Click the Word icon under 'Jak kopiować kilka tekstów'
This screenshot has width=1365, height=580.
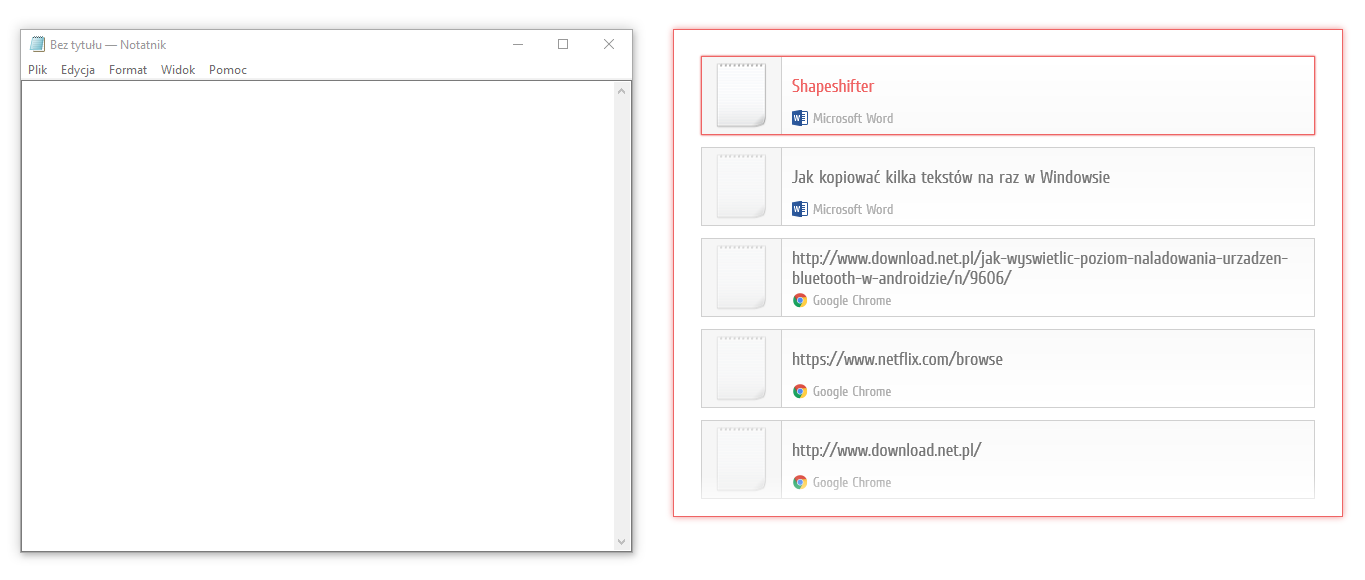800,209
